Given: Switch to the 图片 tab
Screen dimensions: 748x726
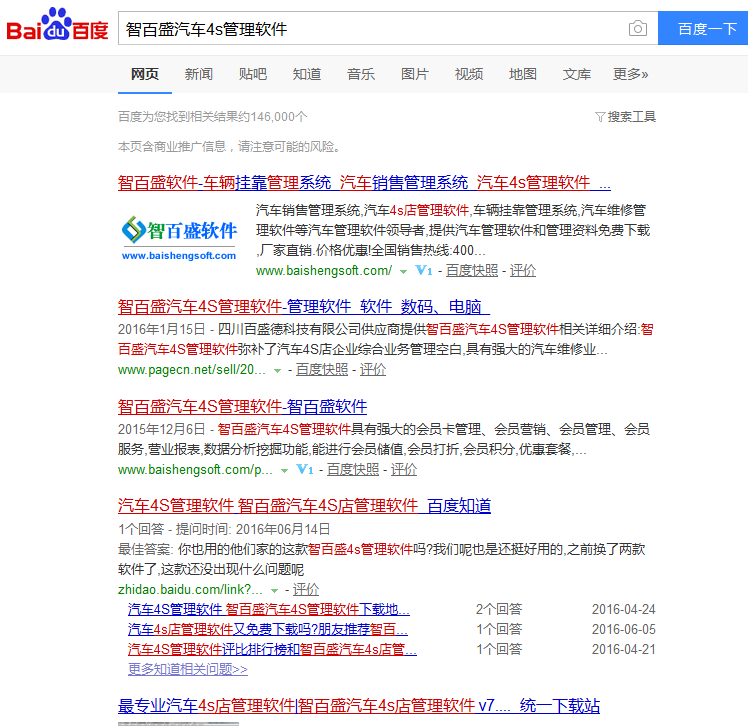Looking at the screenshot, I should (415, 74).
